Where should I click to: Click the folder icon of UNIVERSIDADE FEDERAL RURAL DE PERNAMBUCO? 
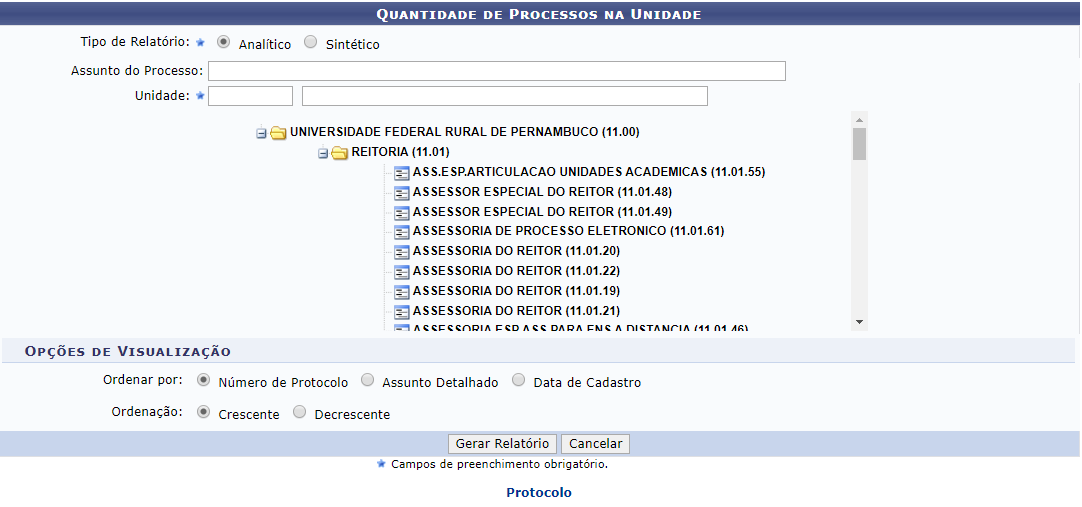pyautogui.click(x=278, y=132)
